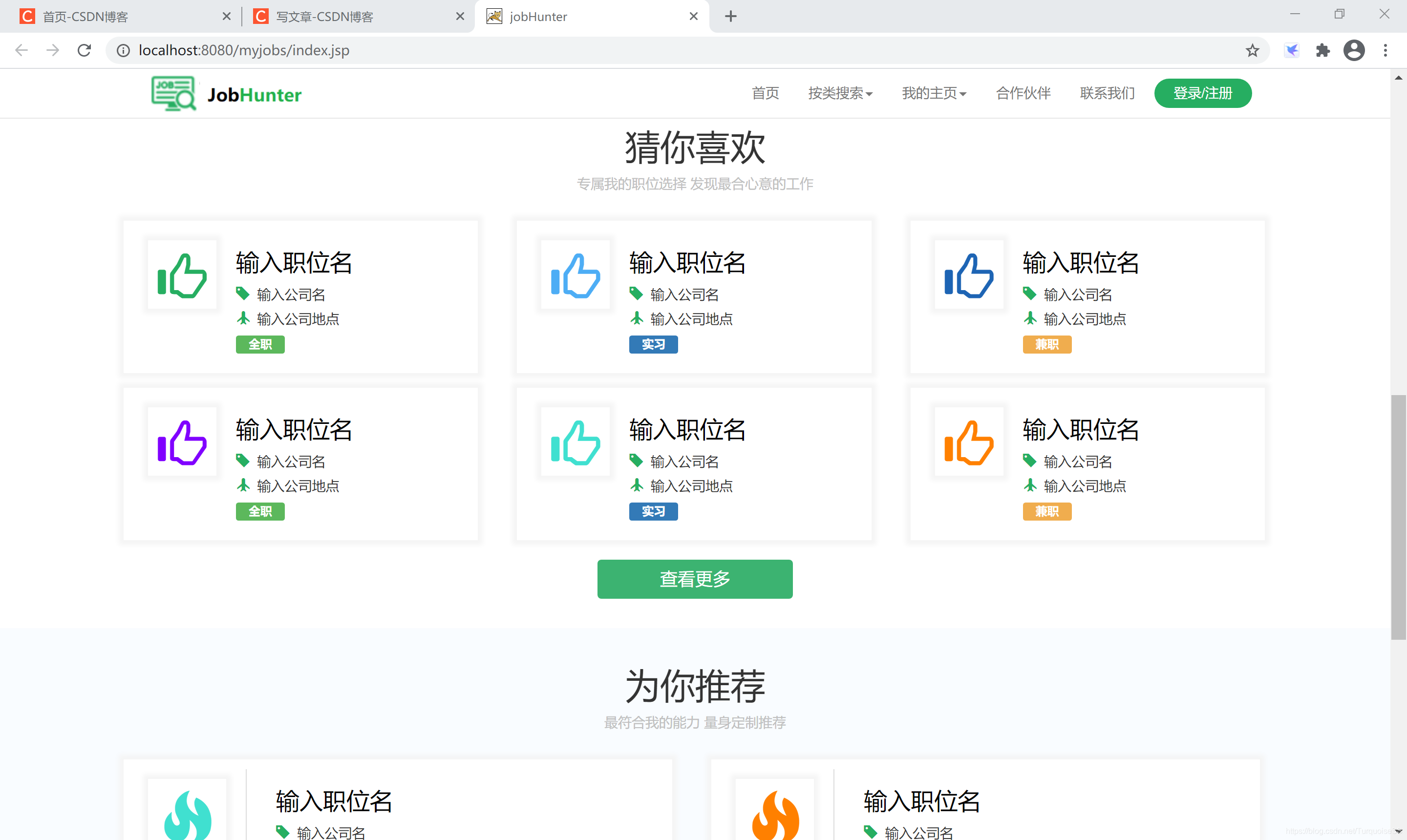1407x840 pixels.
Task: Expand the 按类搜索 dropdown menu
Action: (840, 93)
